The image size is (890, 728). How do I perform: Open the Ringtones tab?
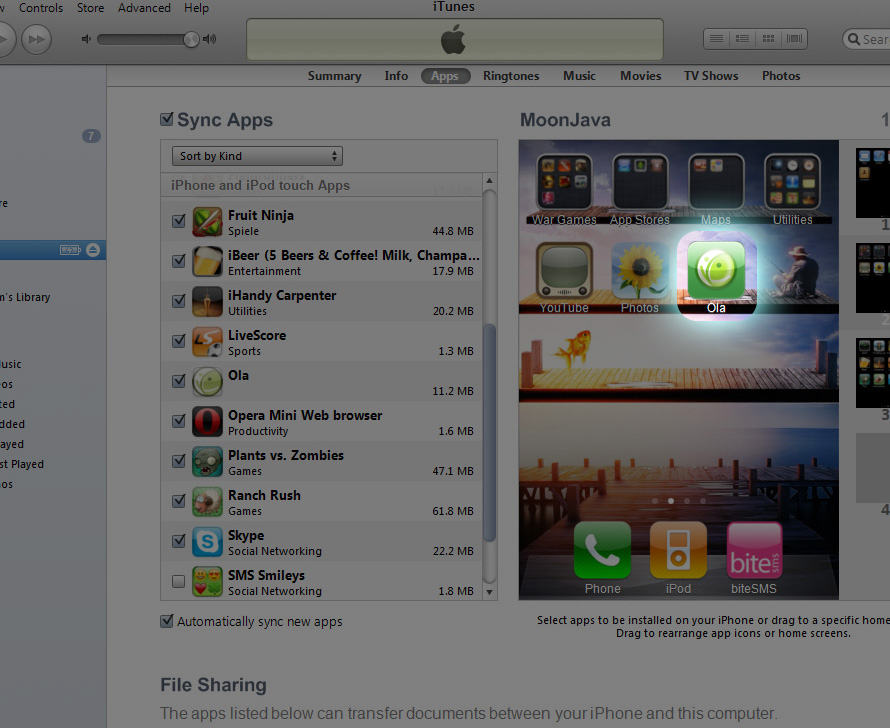[x=511, y=76]
